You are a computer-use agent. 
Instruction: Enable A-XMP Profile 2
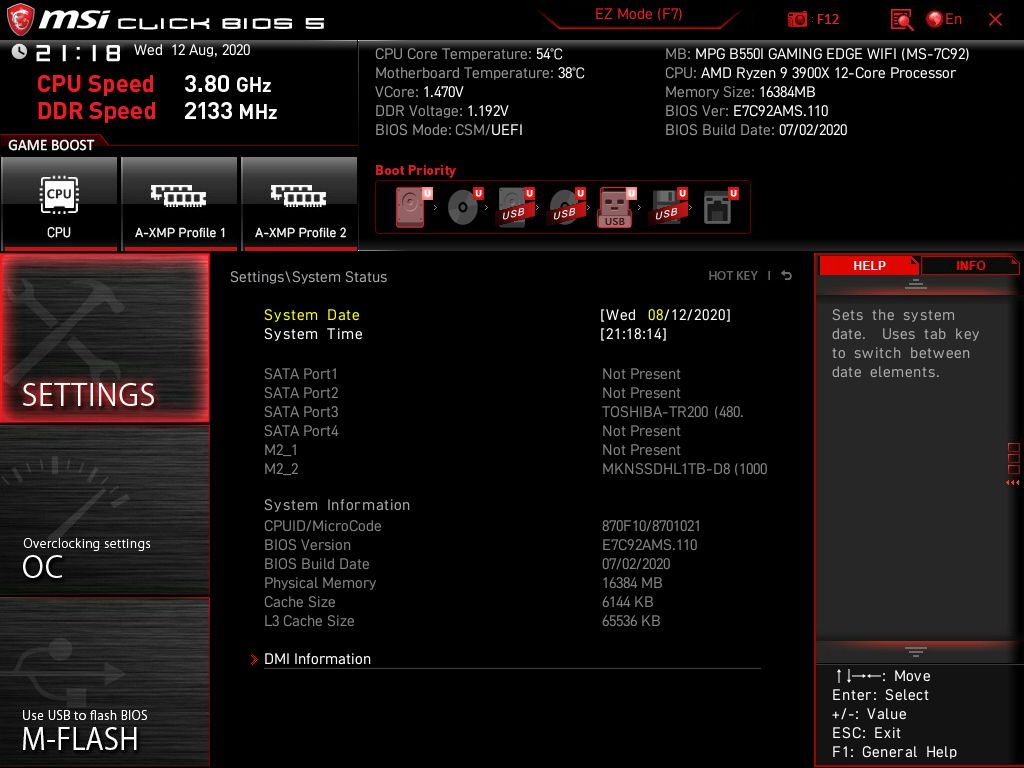pos(300,203)
